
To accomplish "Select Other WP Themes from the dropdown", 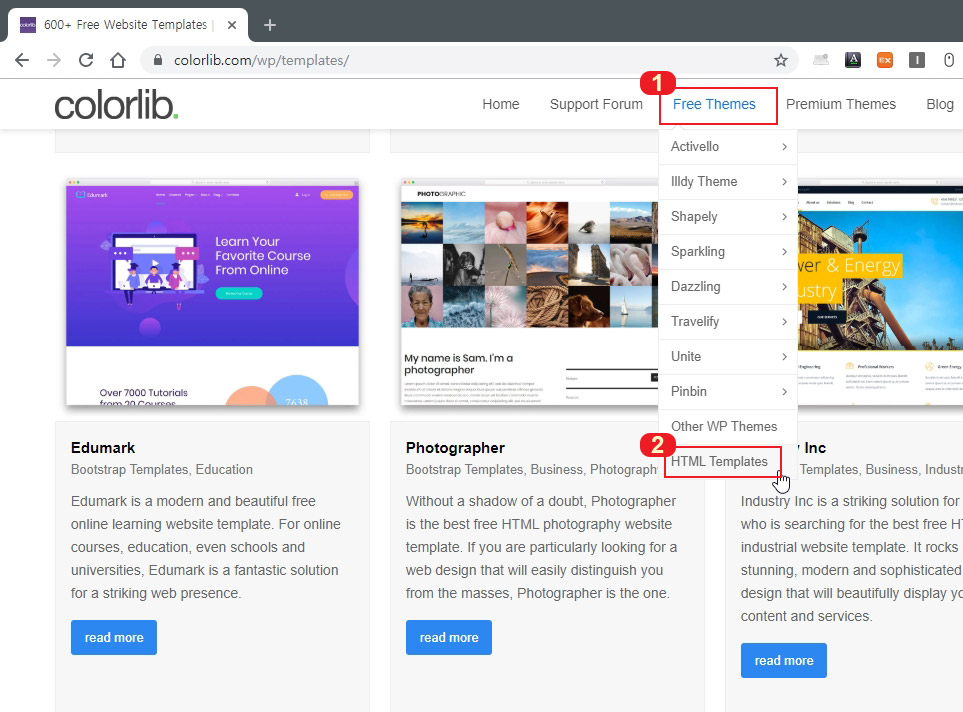I will (x=723, y=426).
